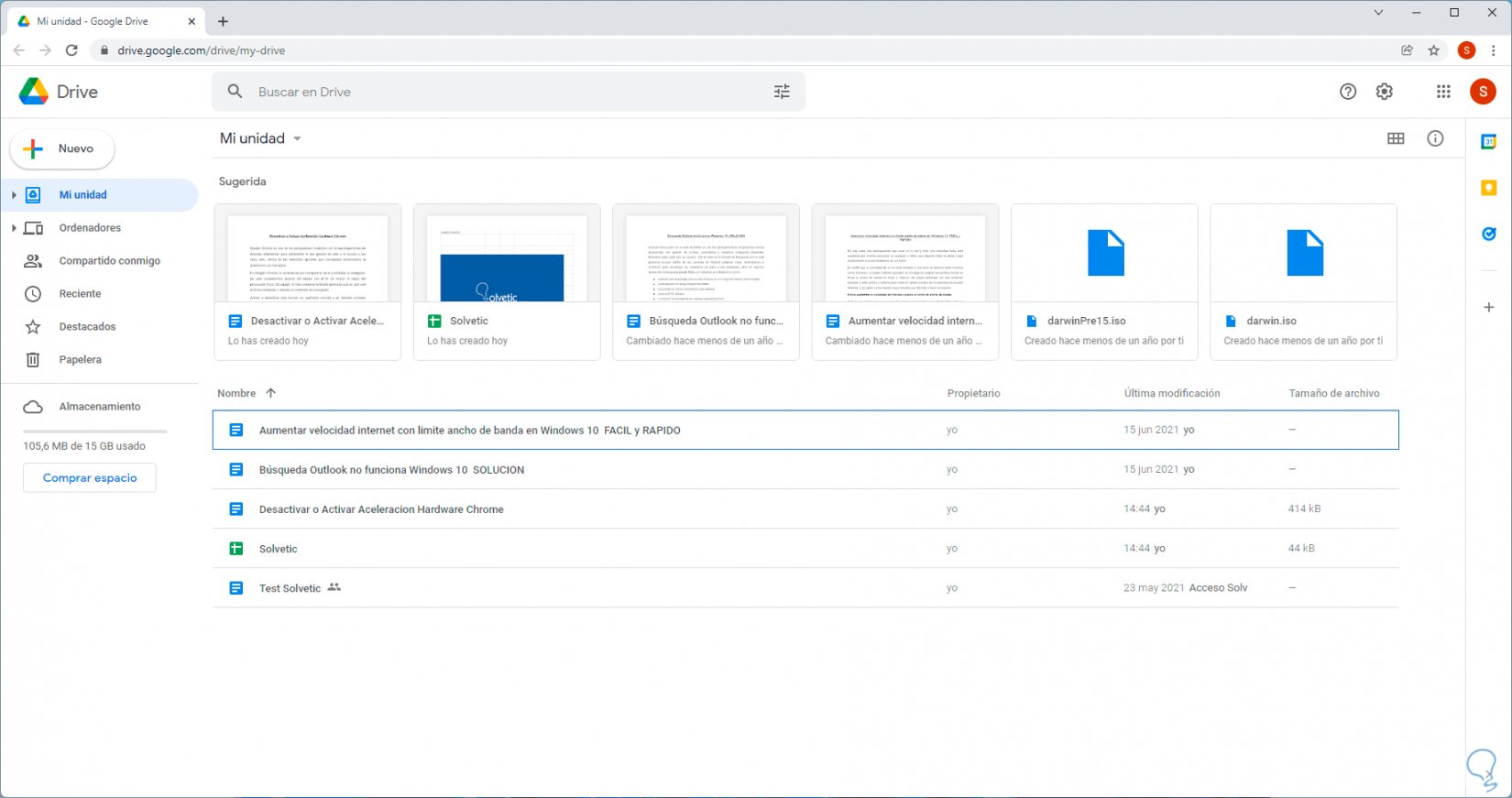
Task: Expand the Ordenadores tree arrow
Action: click(14, 228)
